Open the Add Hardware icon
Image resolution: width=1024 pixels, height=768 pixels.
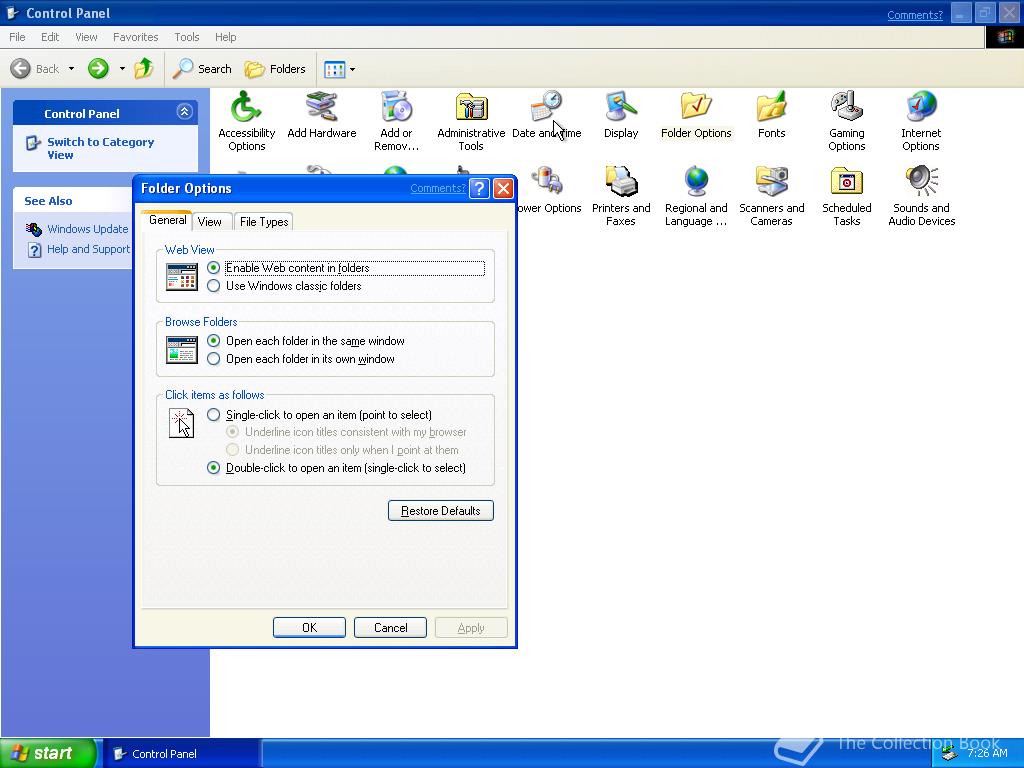(321, 116)
